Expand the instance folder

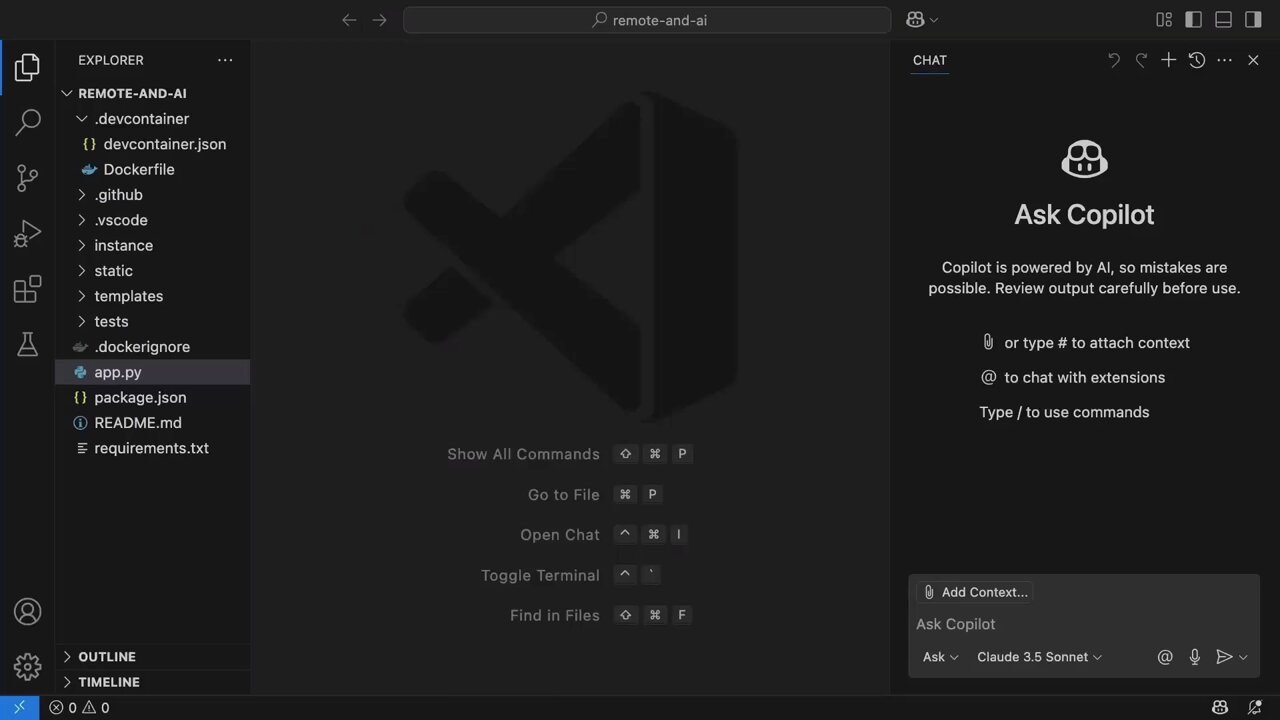[x=82, y=246]
